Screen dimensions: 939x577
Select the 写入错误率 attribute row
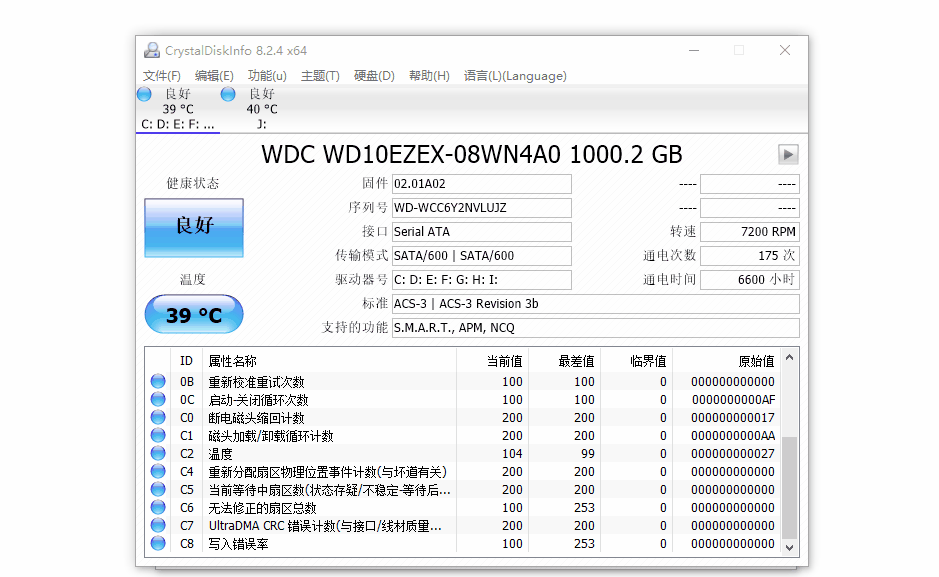click(x=464, y=543)
